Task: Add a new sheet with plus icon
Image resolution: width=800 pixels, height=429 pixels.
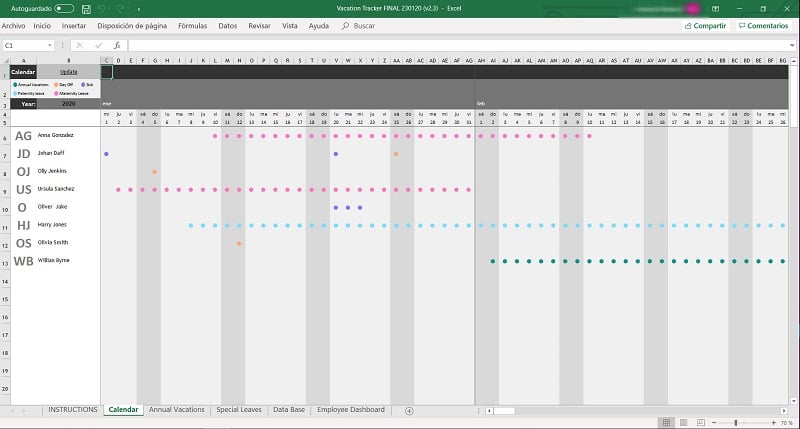Action: click(409, 411)
